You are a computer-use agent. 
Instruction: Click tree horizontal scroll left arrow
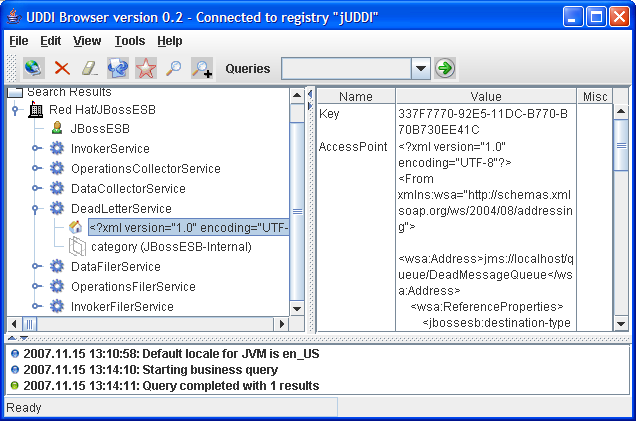click(14, 324)
